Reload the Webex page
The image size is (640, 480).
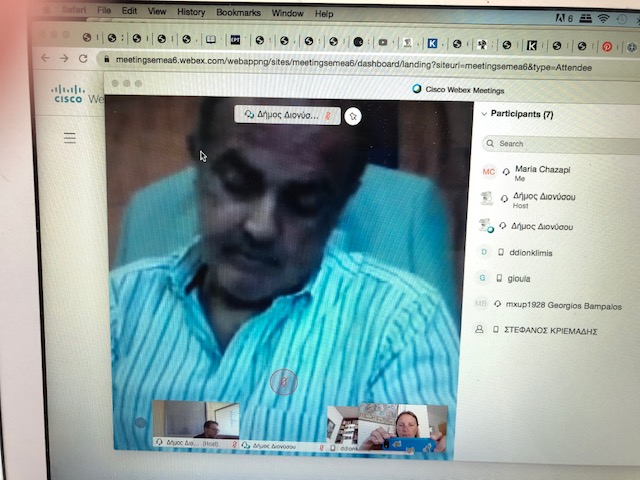click(x=83, y=59)
